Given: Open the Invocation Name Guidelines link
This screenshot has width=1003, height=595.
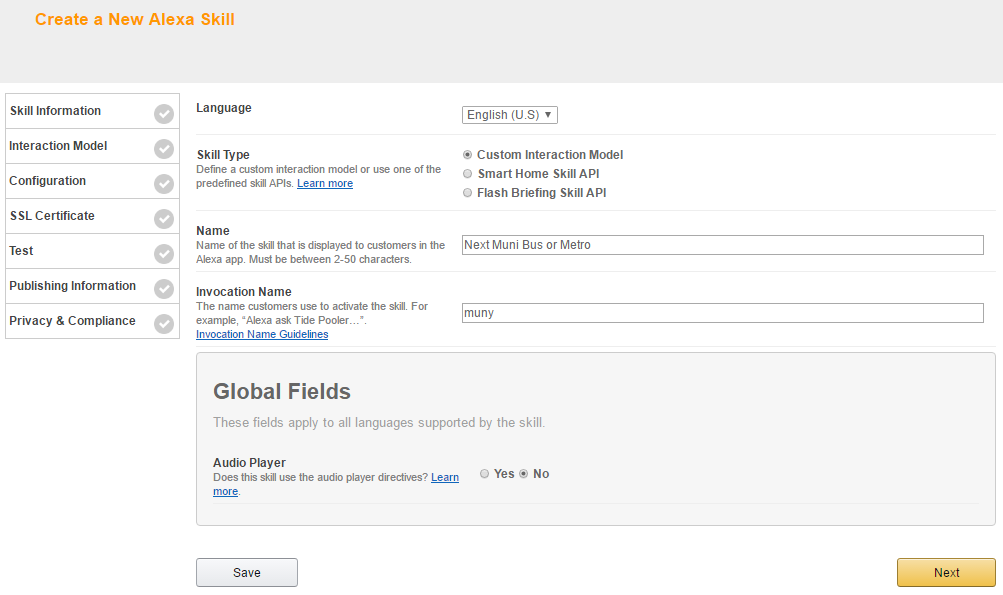Looking at the screenshot, I should tap(262, 335).
